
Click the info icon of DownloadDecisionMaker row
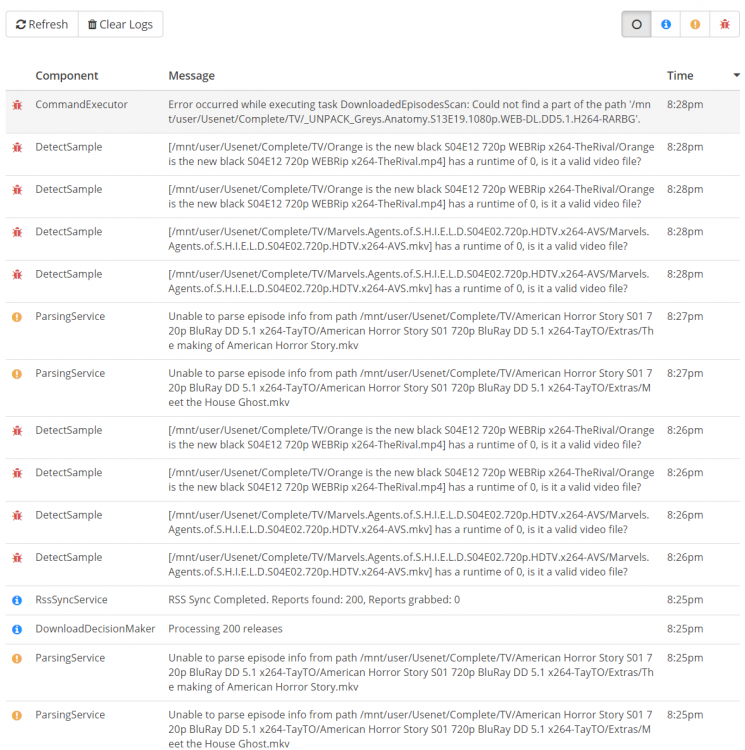[x=17, y=629]
